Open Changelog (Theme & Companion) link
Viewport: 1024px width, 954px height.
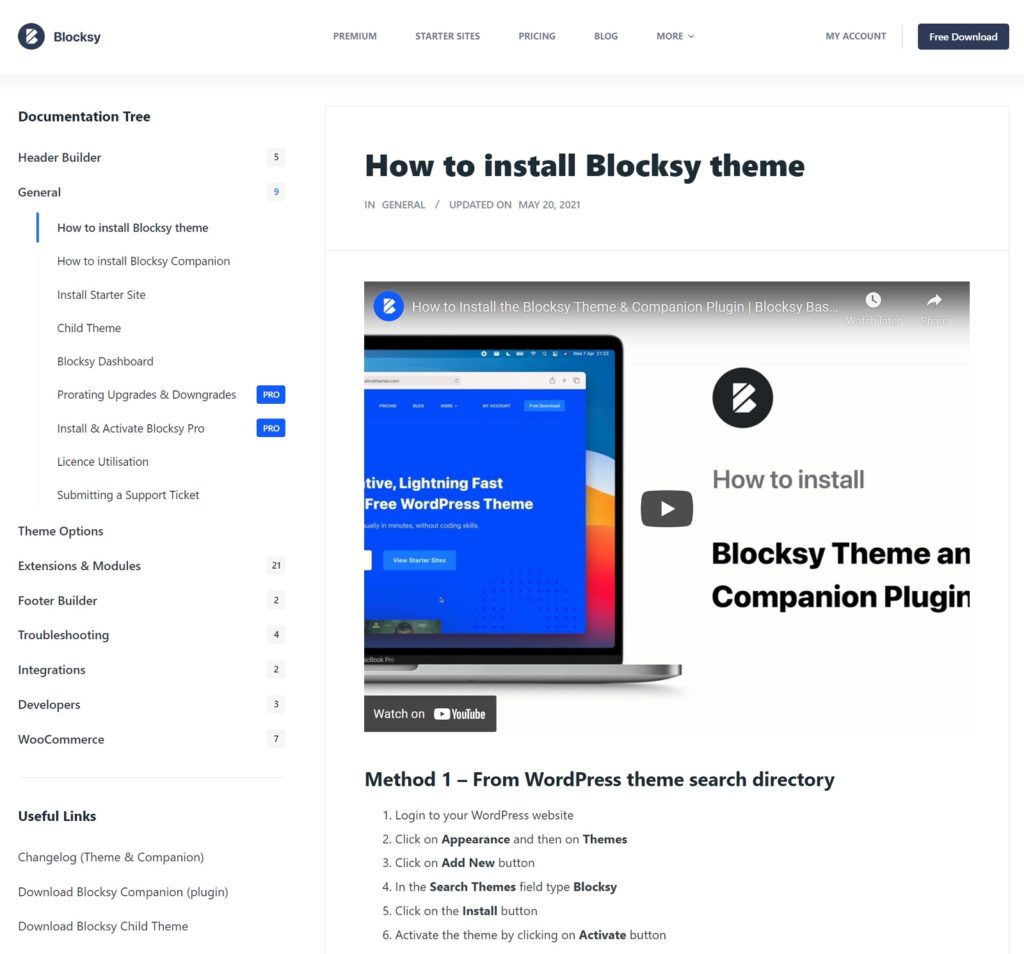(x=111, y=857)
